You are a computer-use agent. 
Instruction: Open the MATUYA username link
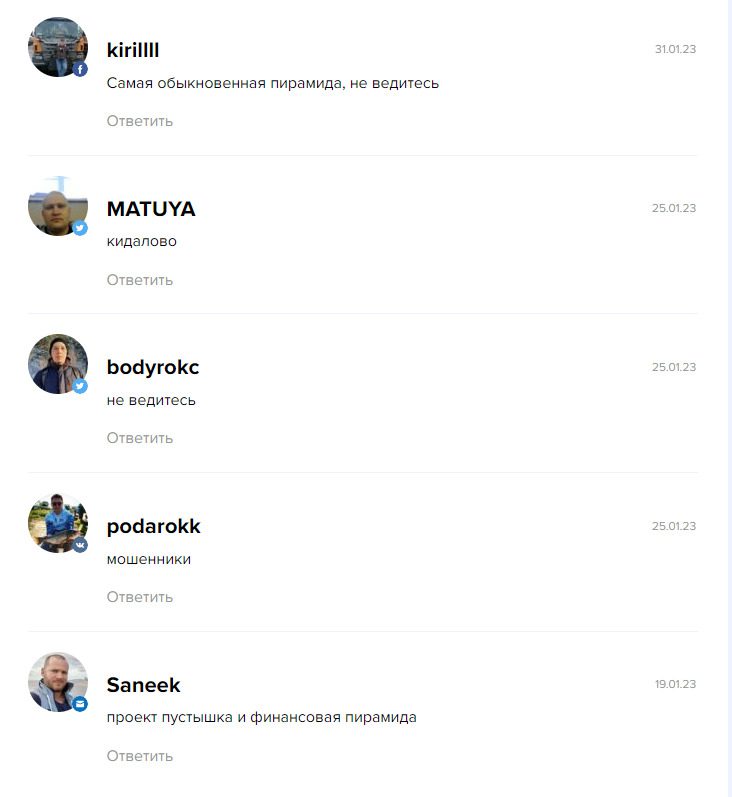pos(151,209)
